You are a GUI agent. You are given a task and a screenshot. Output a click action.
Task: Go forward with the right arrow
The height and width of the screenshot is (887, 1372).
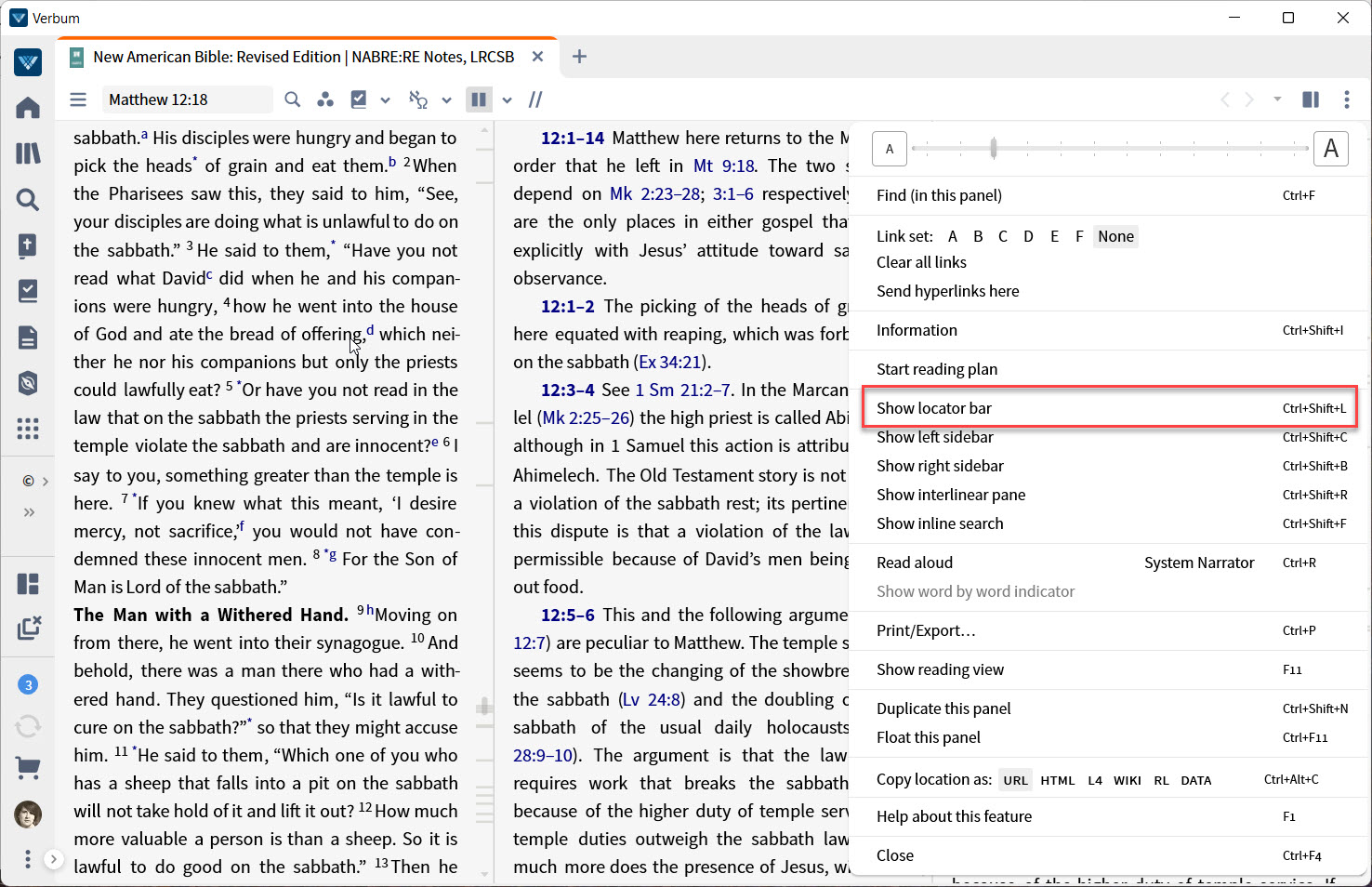pyautogui.click(x=1249, y=99)
